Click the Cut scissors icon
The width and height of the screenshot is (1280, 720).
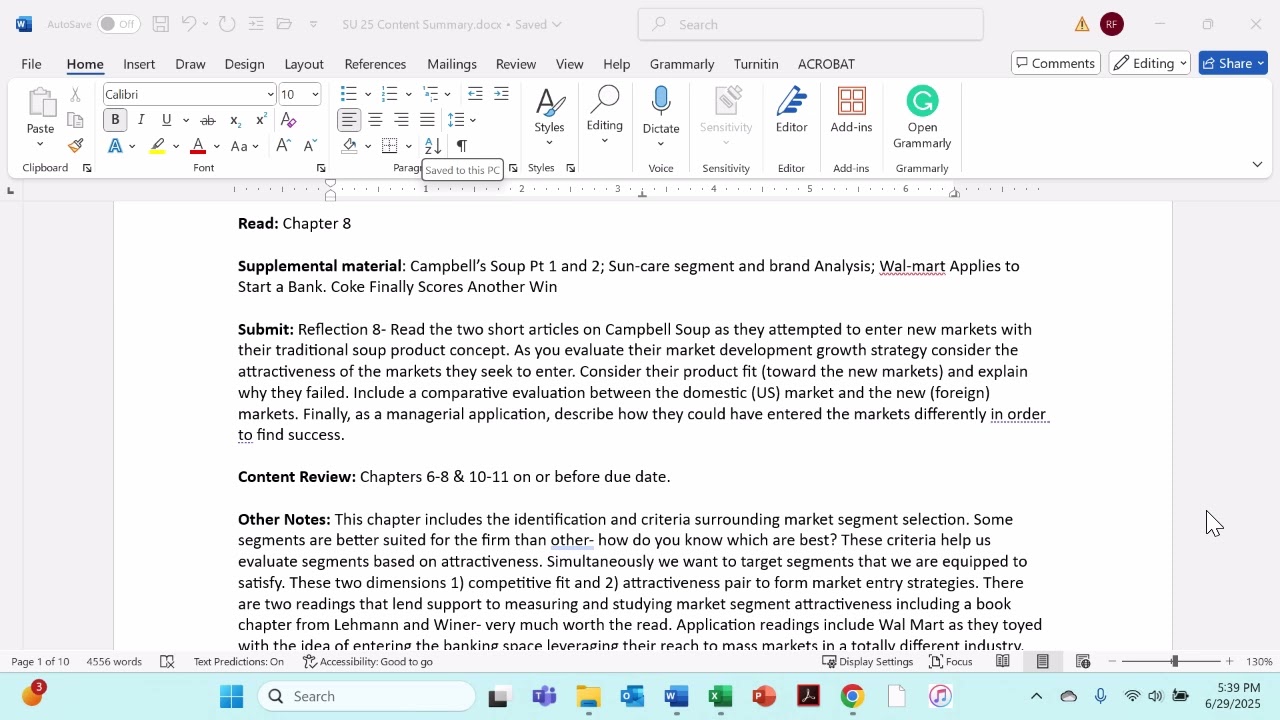pos(75,95)
